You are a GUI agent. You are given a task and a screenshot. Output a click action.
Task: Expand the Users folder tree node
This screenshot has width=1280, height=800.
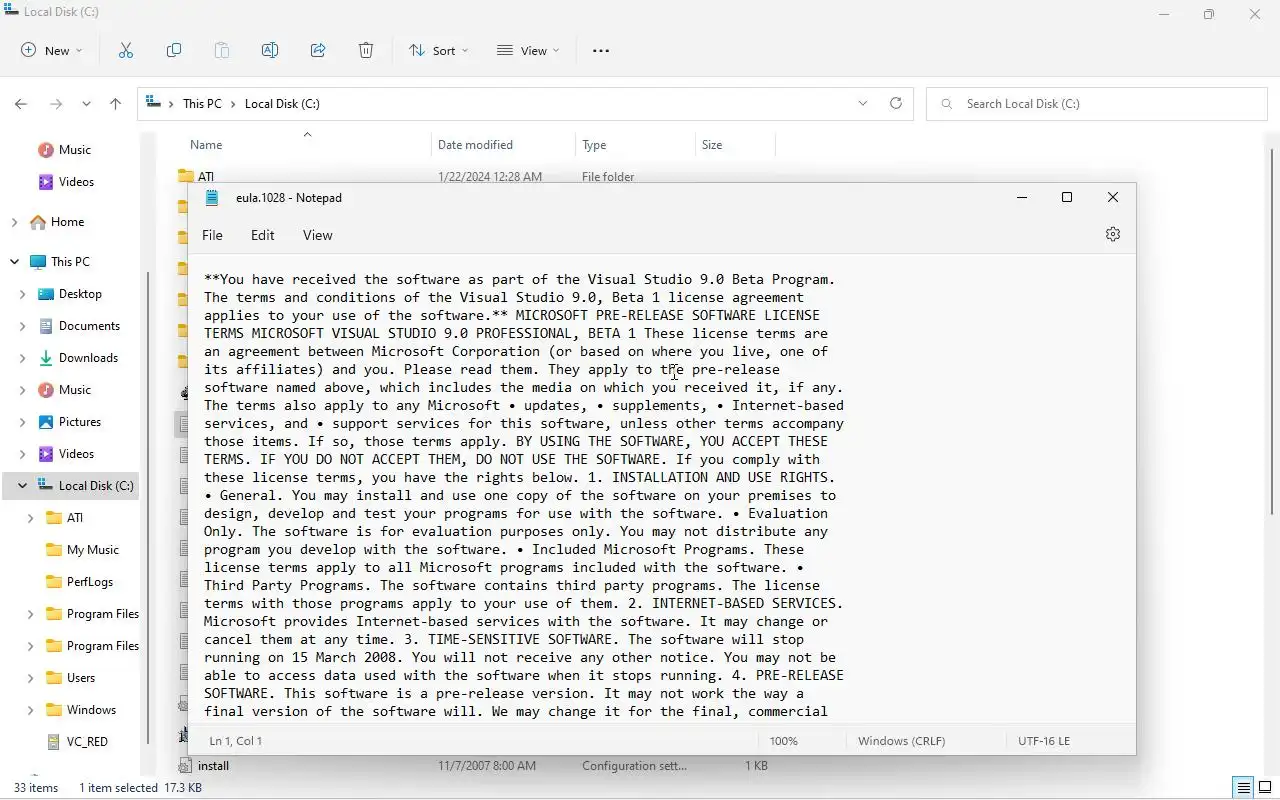point(30,678)
